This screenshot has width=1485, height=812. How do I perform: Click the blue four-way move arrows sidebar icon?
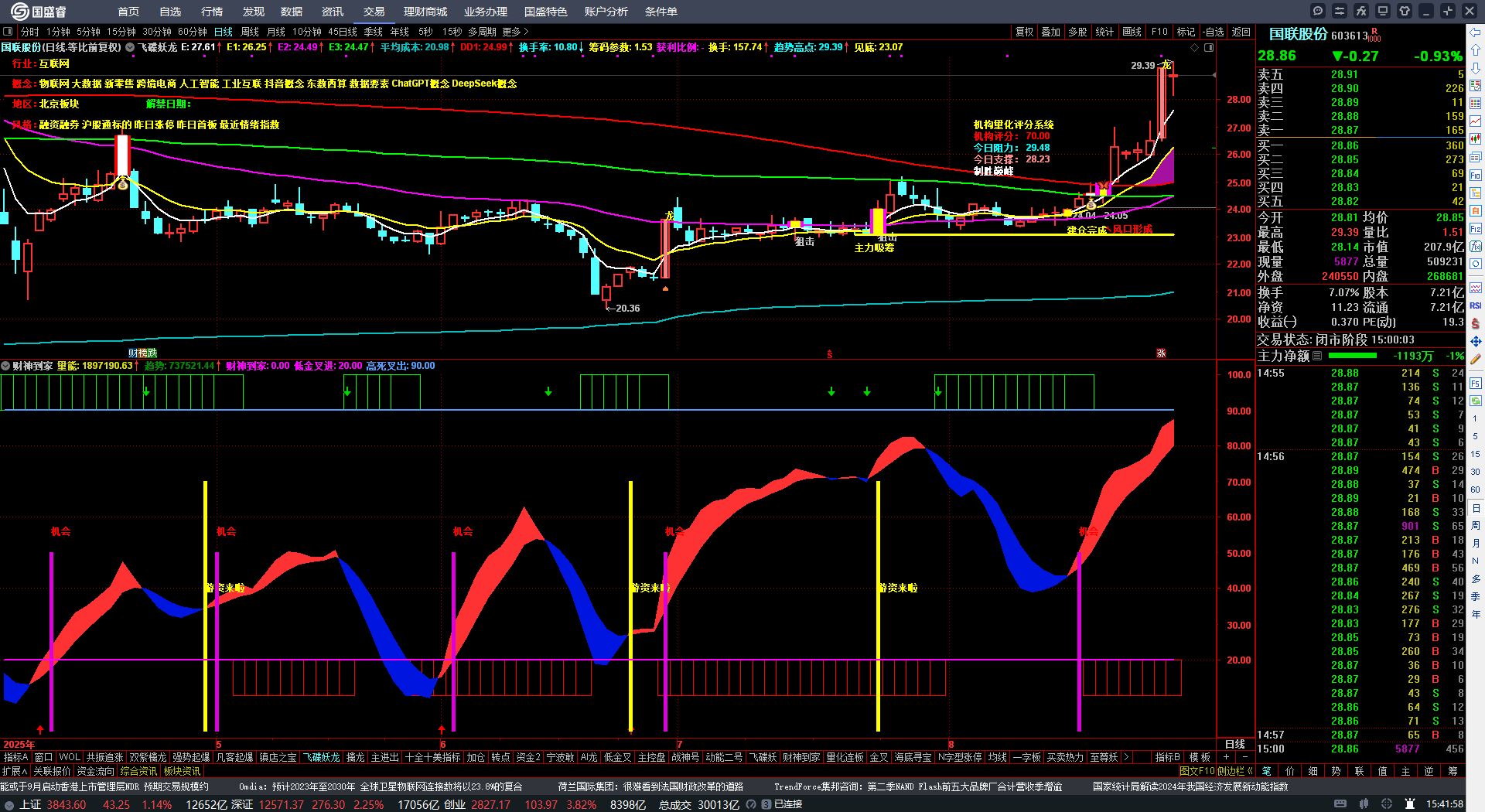pyautogui.click(x=1476, y=341)
